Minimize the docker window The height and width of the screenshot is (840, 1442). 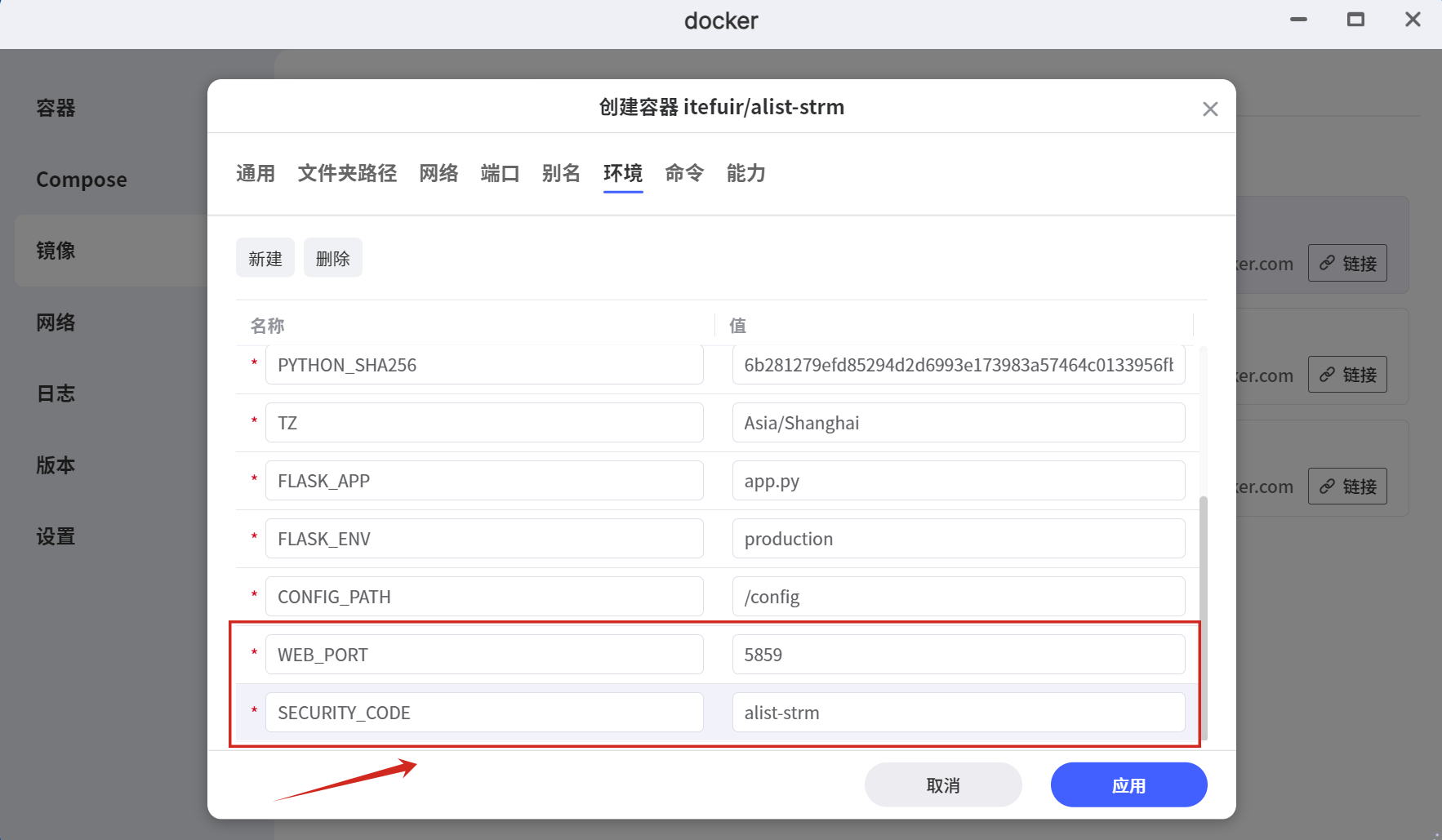pos(1298,20)
